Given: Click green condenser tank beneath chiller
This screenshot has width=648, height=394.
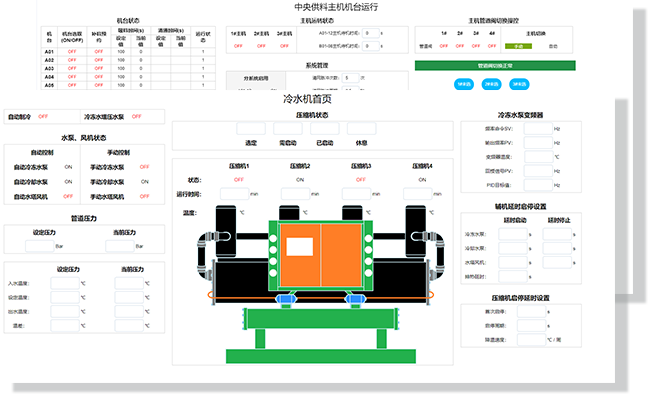Looking at the screenshot, I should pos(321,319).
